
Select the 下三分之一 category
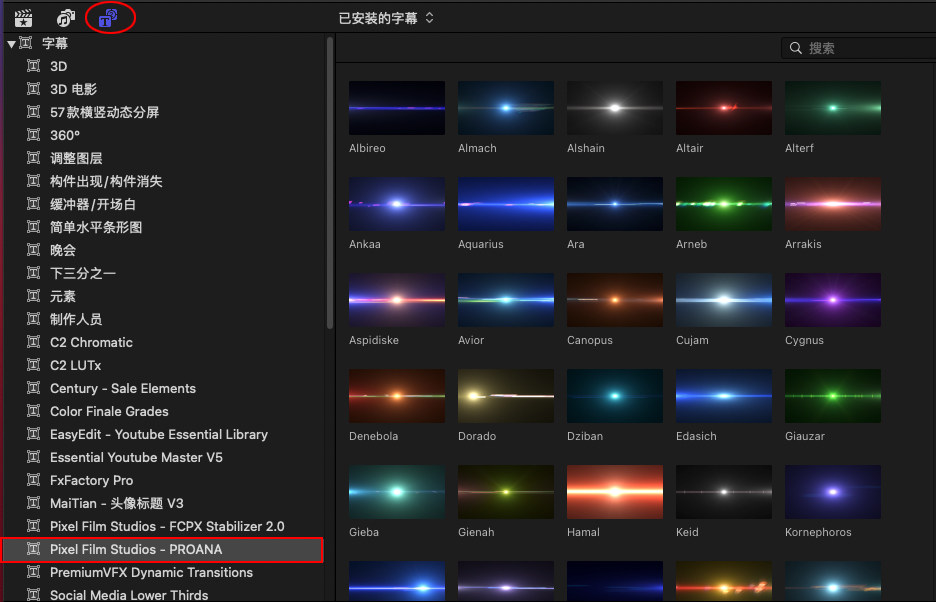[164, 274]
